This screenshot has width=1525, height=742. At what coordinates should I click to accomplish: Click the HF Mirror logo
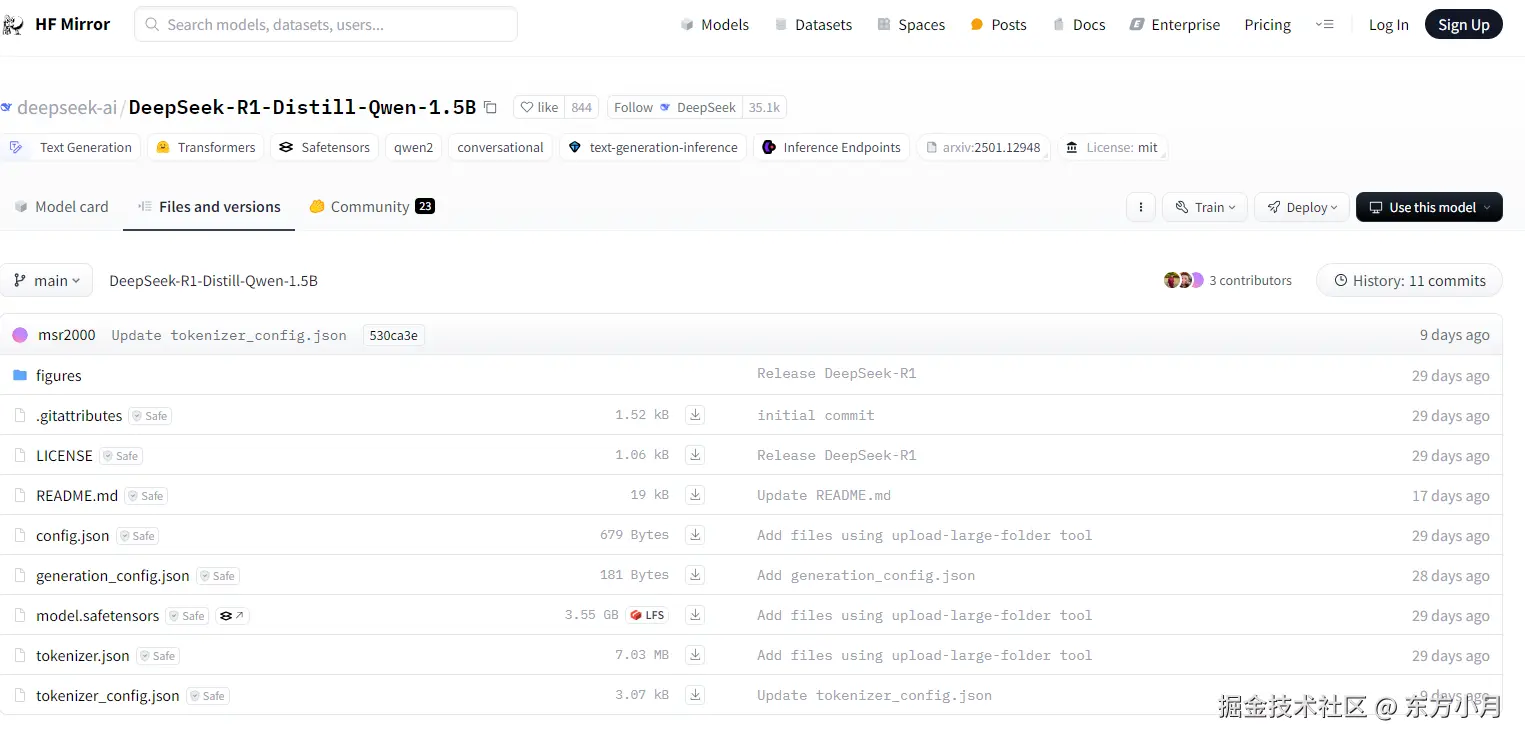[56, 25]
